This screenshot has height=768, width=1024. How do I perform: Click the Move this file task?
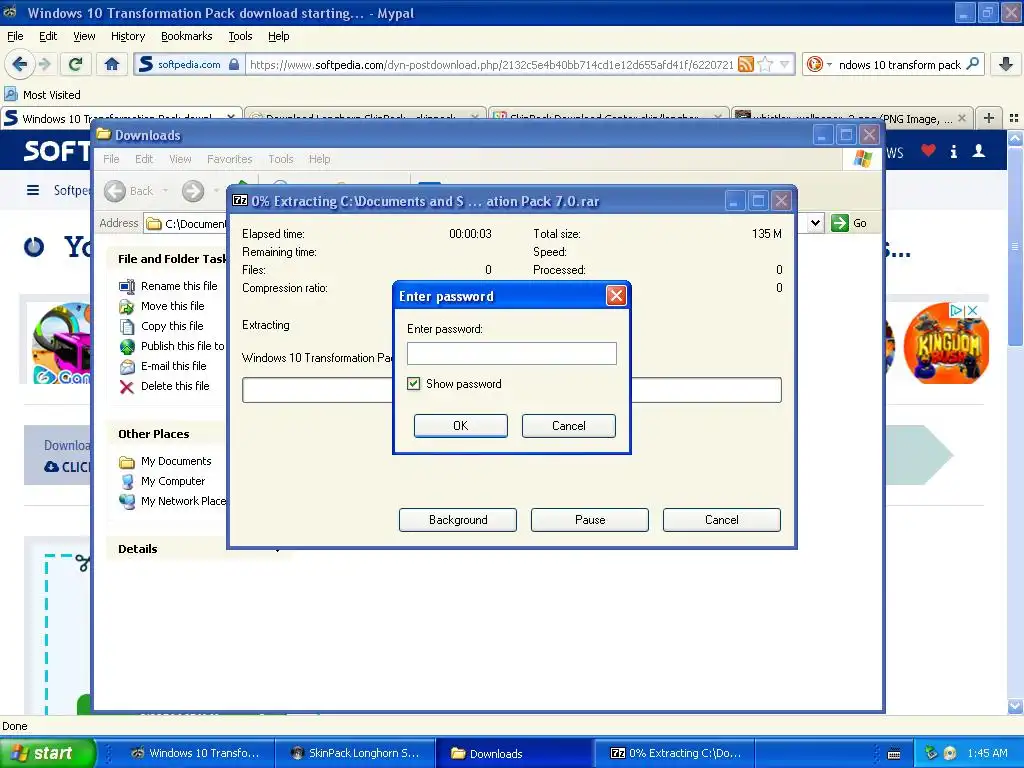coord(161,306)
